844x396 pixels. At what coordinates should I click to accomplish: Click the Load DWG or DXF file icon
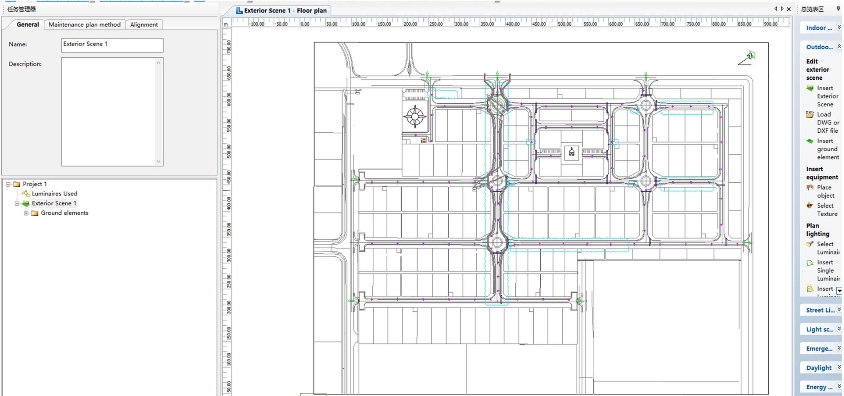click(x=810, y=115)
